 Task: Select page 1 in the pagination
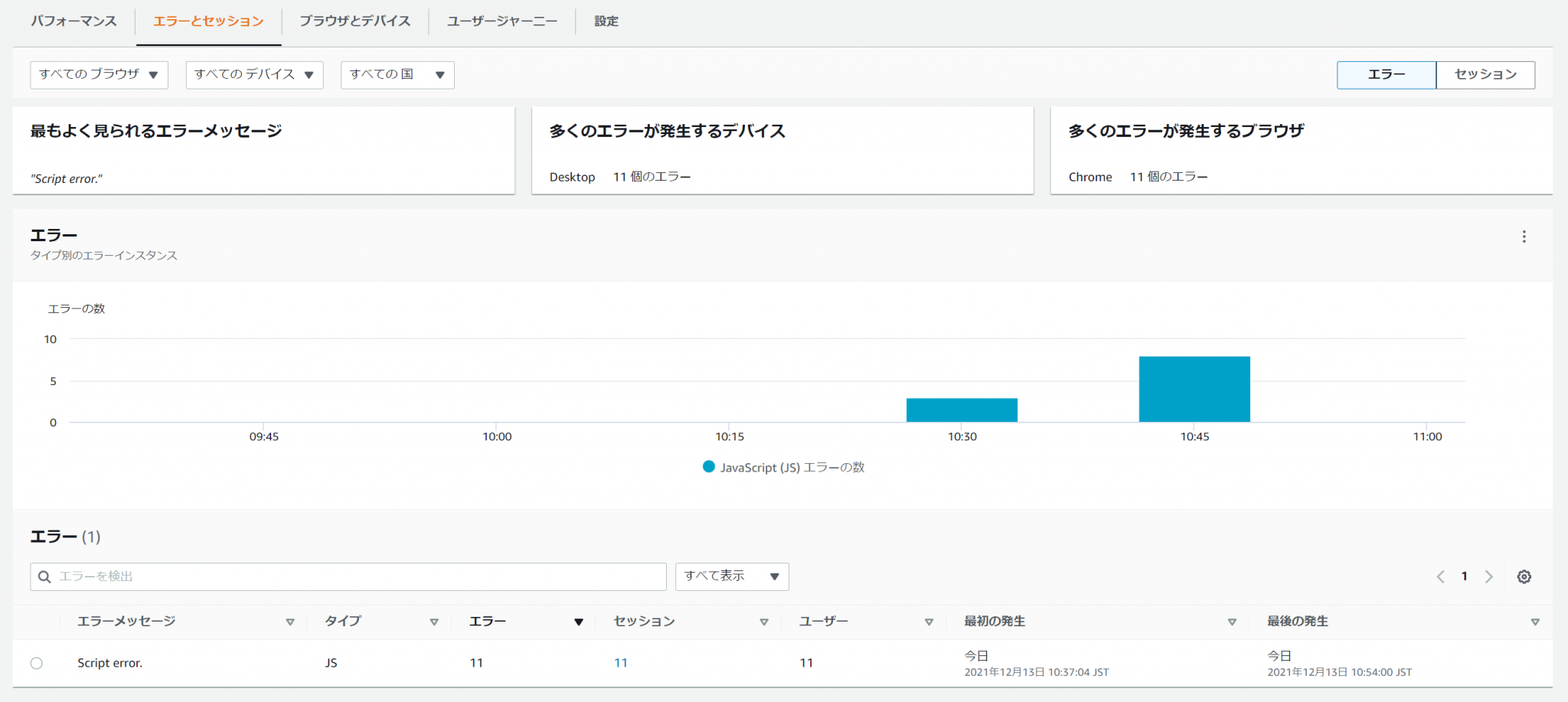pos(1464,576)
